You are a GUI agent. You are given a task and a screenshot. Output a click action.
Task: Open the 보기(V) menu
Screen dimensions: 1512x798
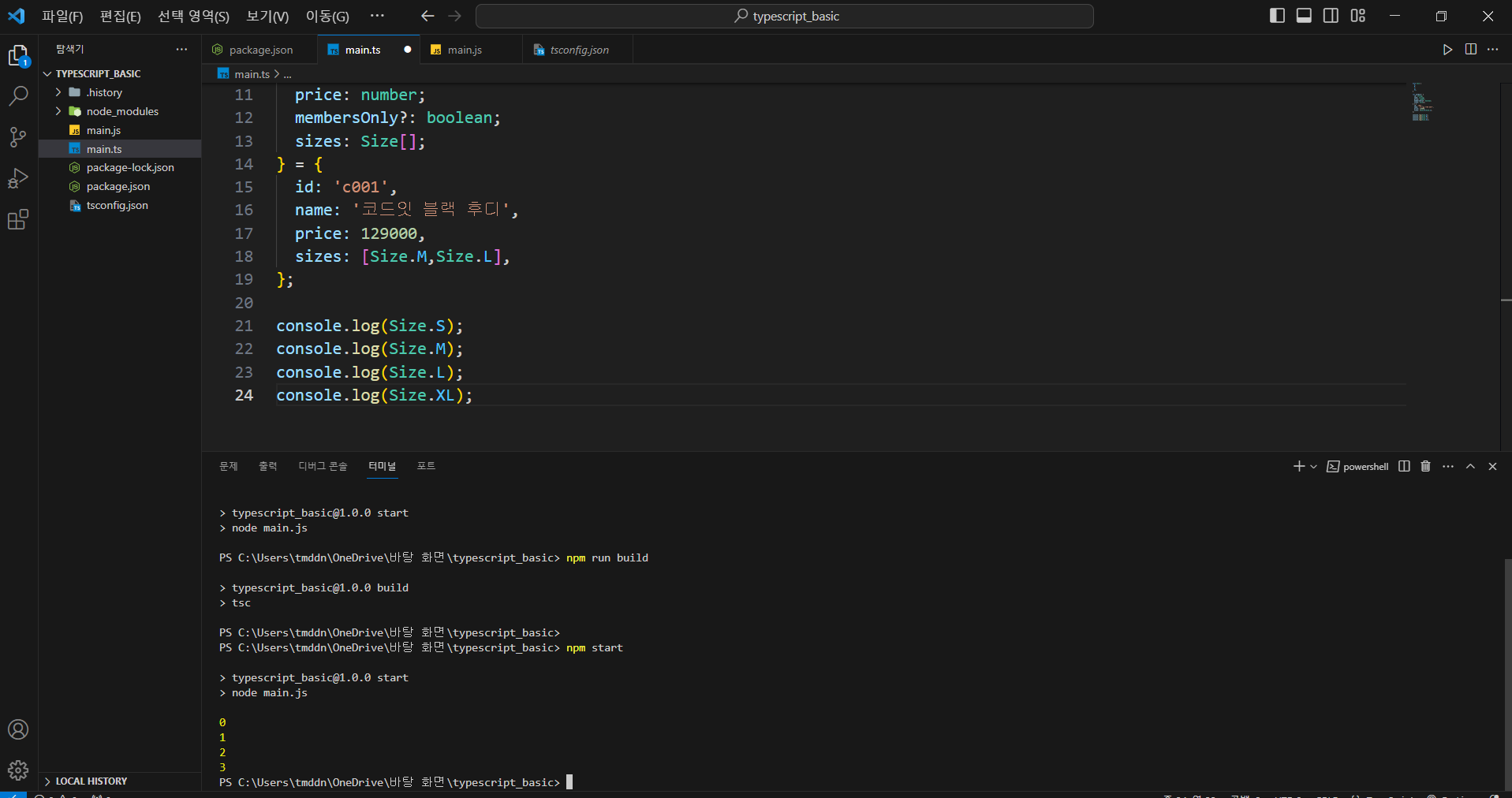pos(268,16)
